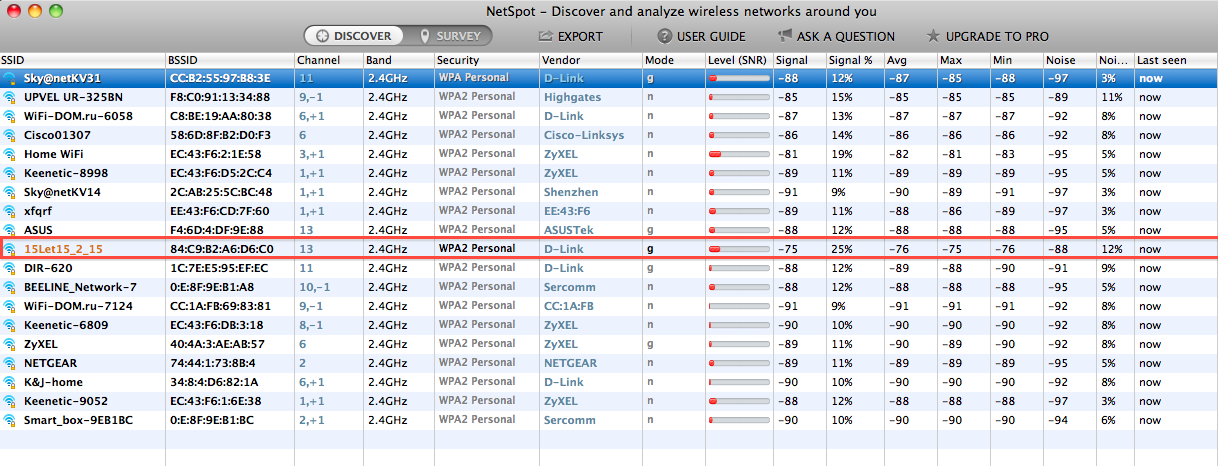
Task: Click BSSID CC:B2:55:97:88:3E
Action: (x=220, y=78)
